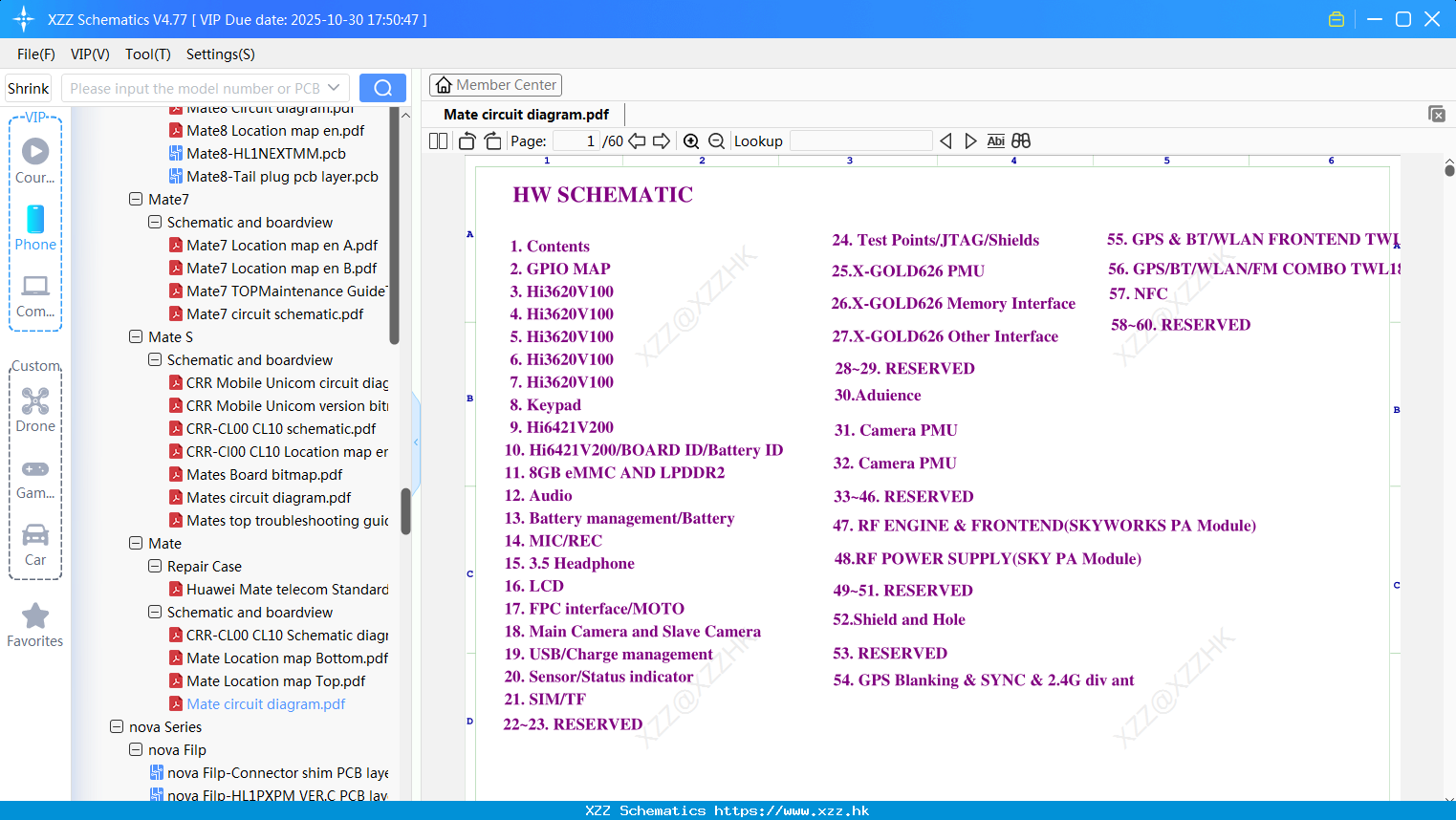This screenshot has height=820, width=1456.
Task: Collapse Mate S Schematic and boardview folder
Action: coord(155,360)
